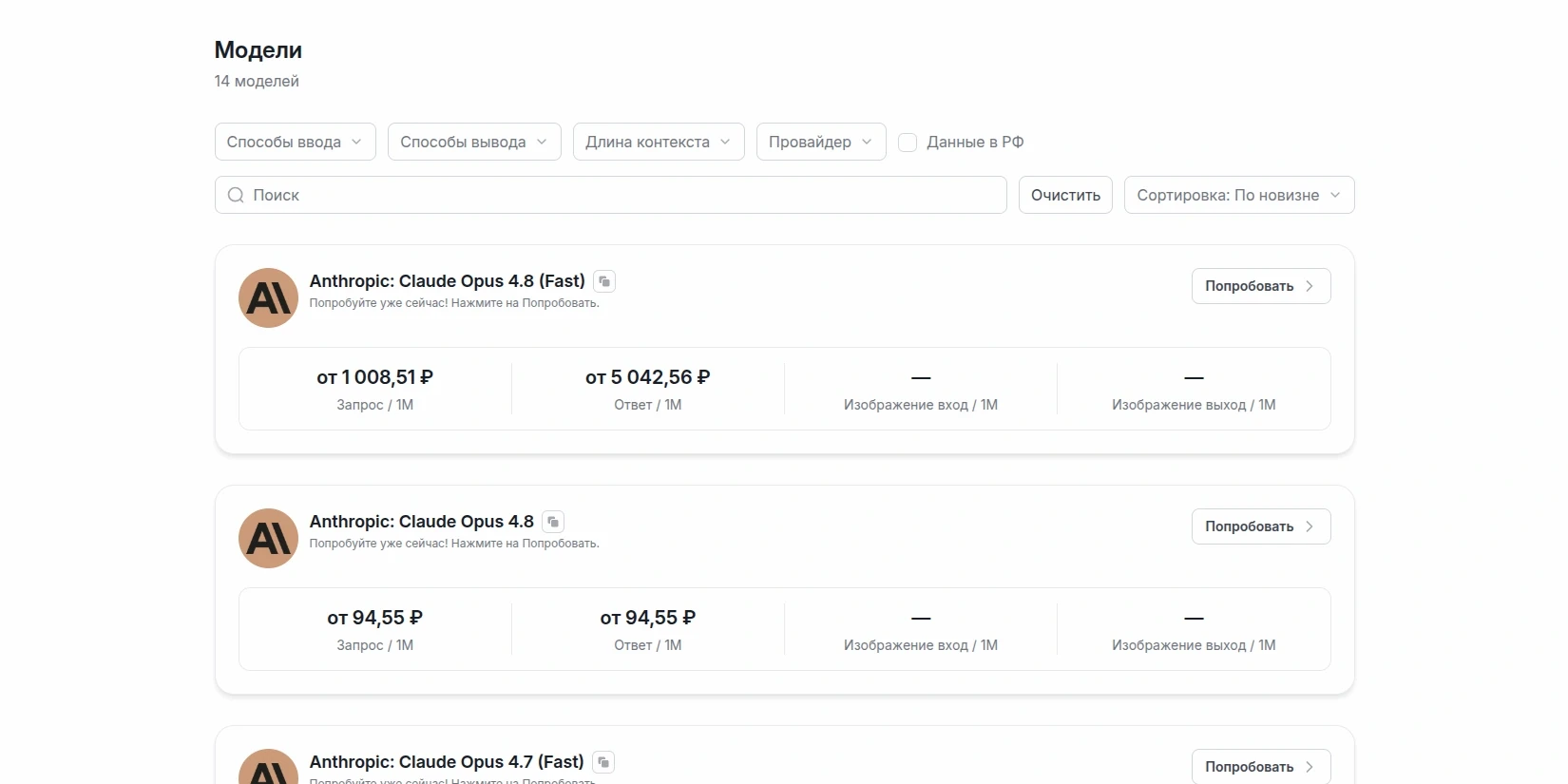
Task: Click Попробовать for Claude Opus 4.8
Action: point(1261,526)
